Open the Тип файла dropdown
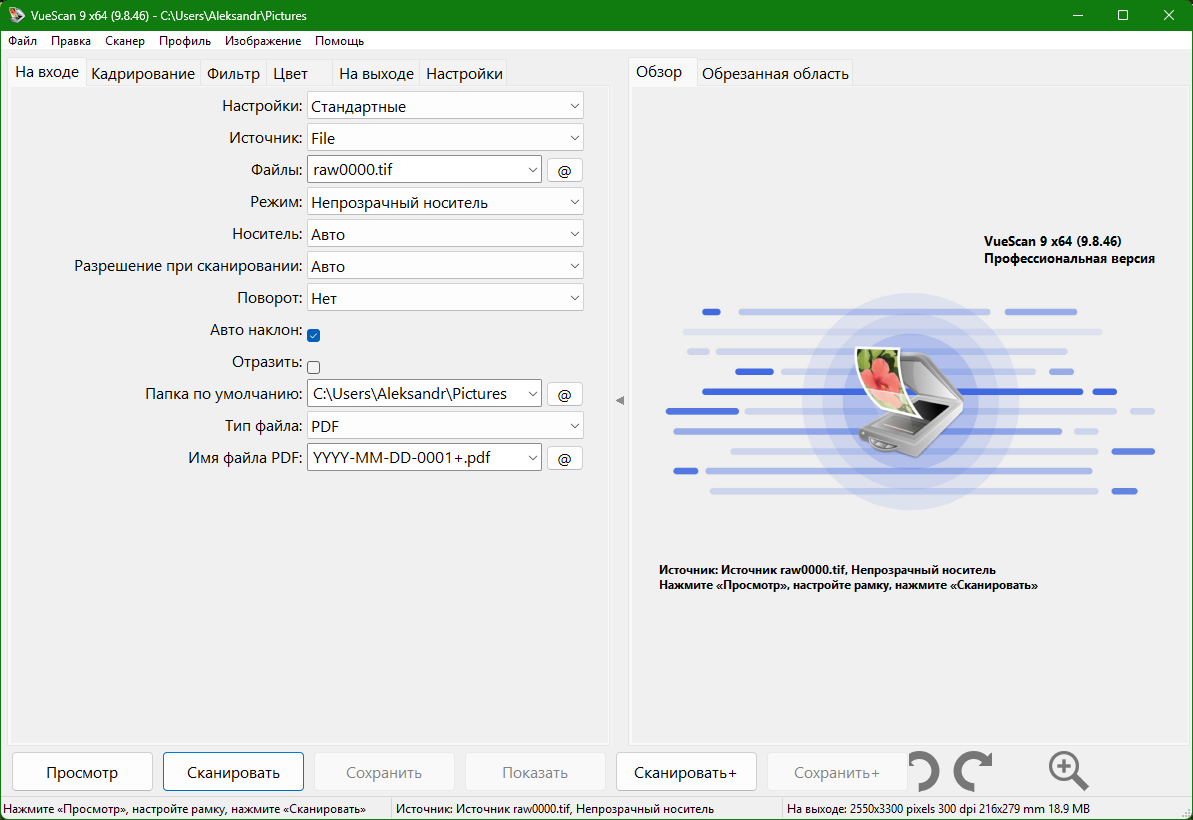Screen dimensions: 1193x820 pyautogui.click(x=445, y=427)
